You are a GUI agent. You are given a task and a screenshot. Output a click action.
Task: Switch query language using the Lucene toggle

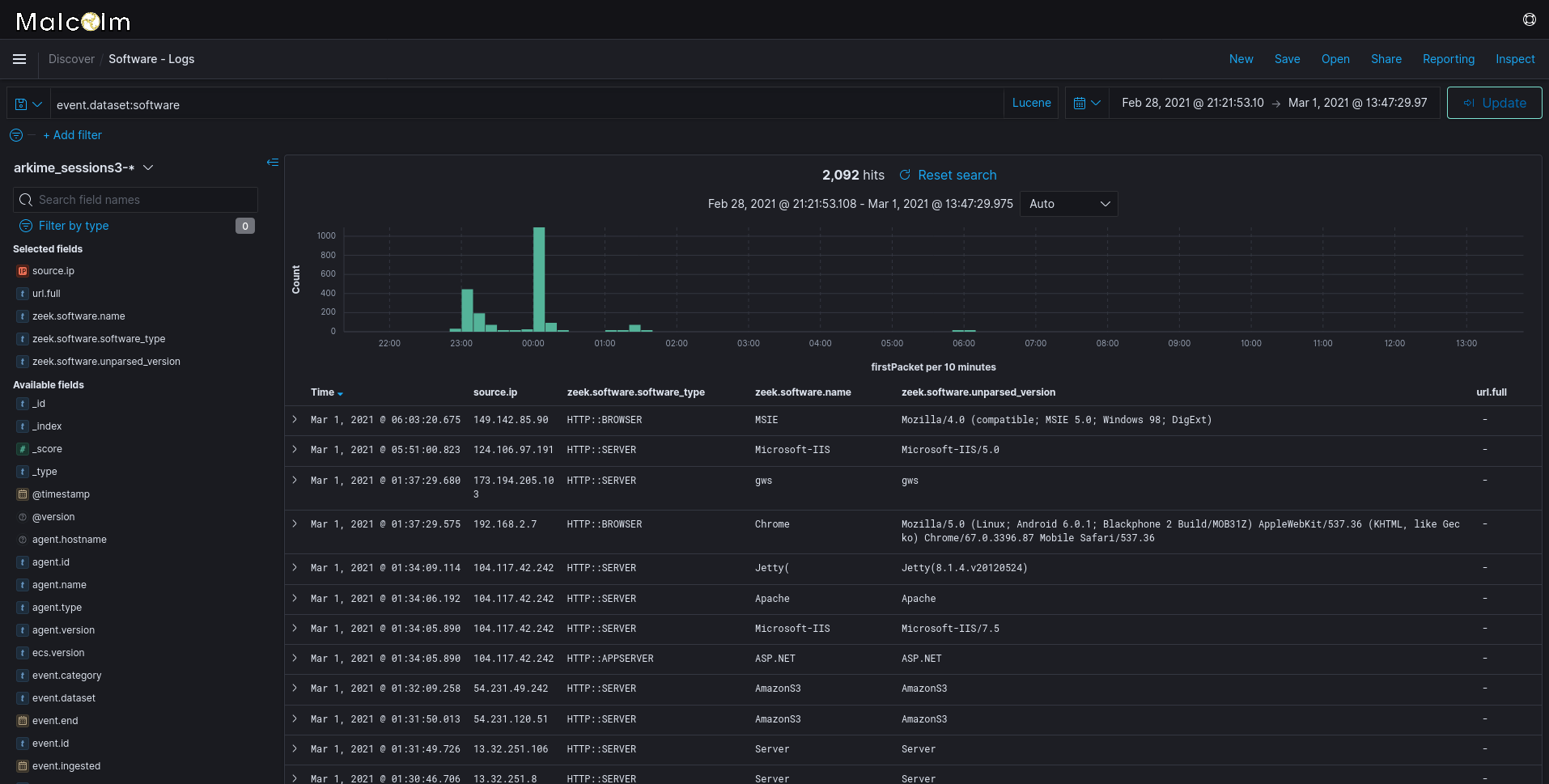[1030, 103]
